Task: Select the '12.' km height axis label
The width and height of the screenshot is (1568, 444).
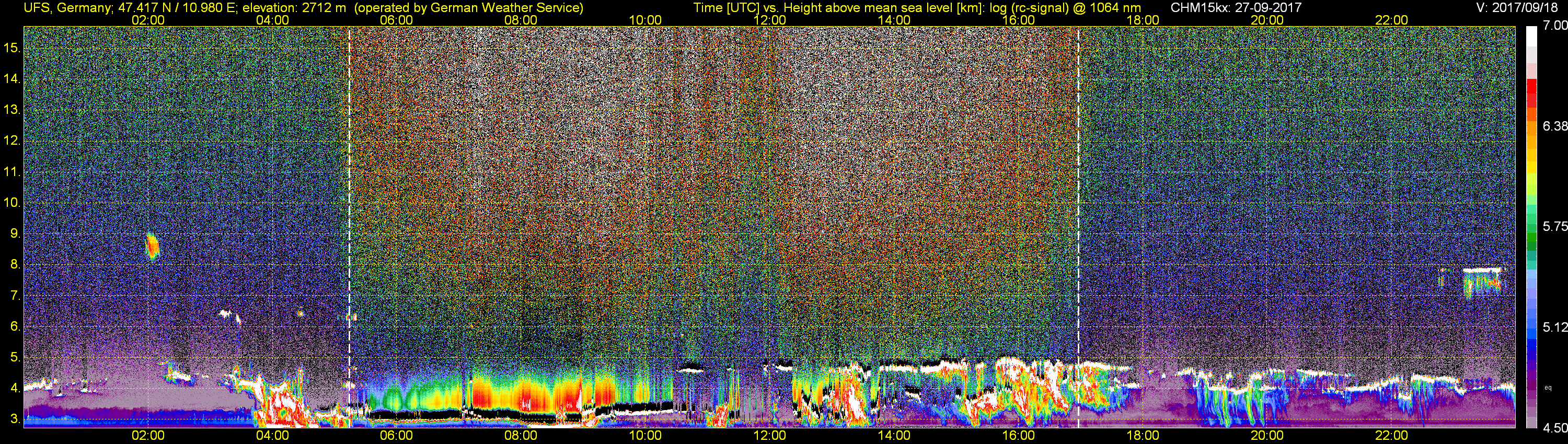Action: pos(12,141)
